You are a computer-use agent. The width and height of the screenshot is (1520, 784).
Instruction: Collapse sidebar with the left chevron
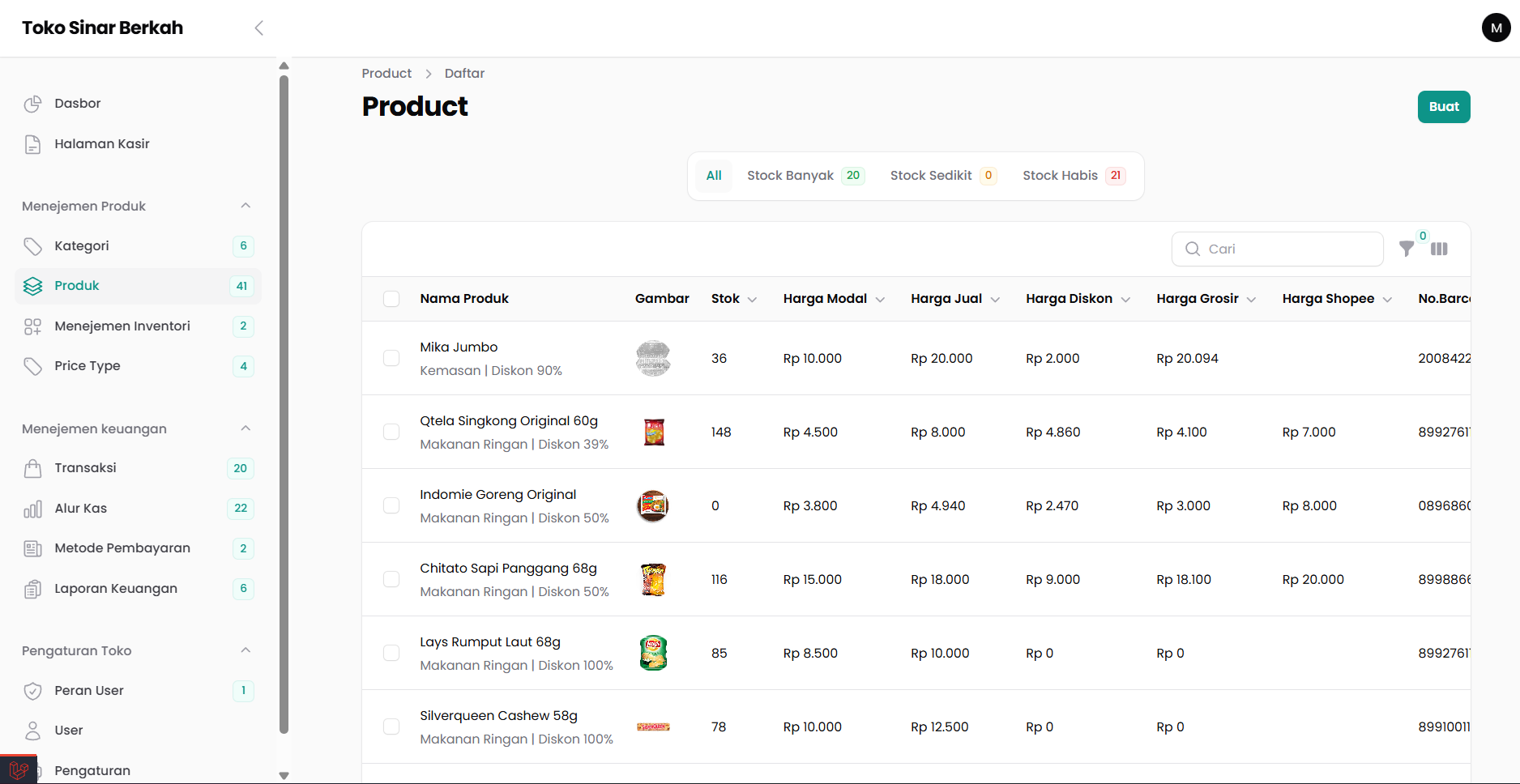(259, 28)
